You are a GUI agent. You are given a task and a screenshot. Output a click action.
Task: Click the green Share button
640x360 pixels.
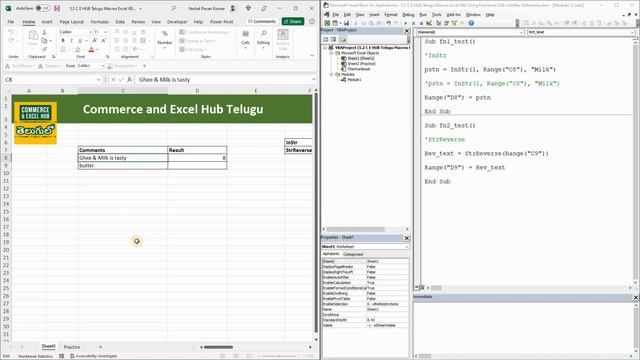[x=293, y=21]
